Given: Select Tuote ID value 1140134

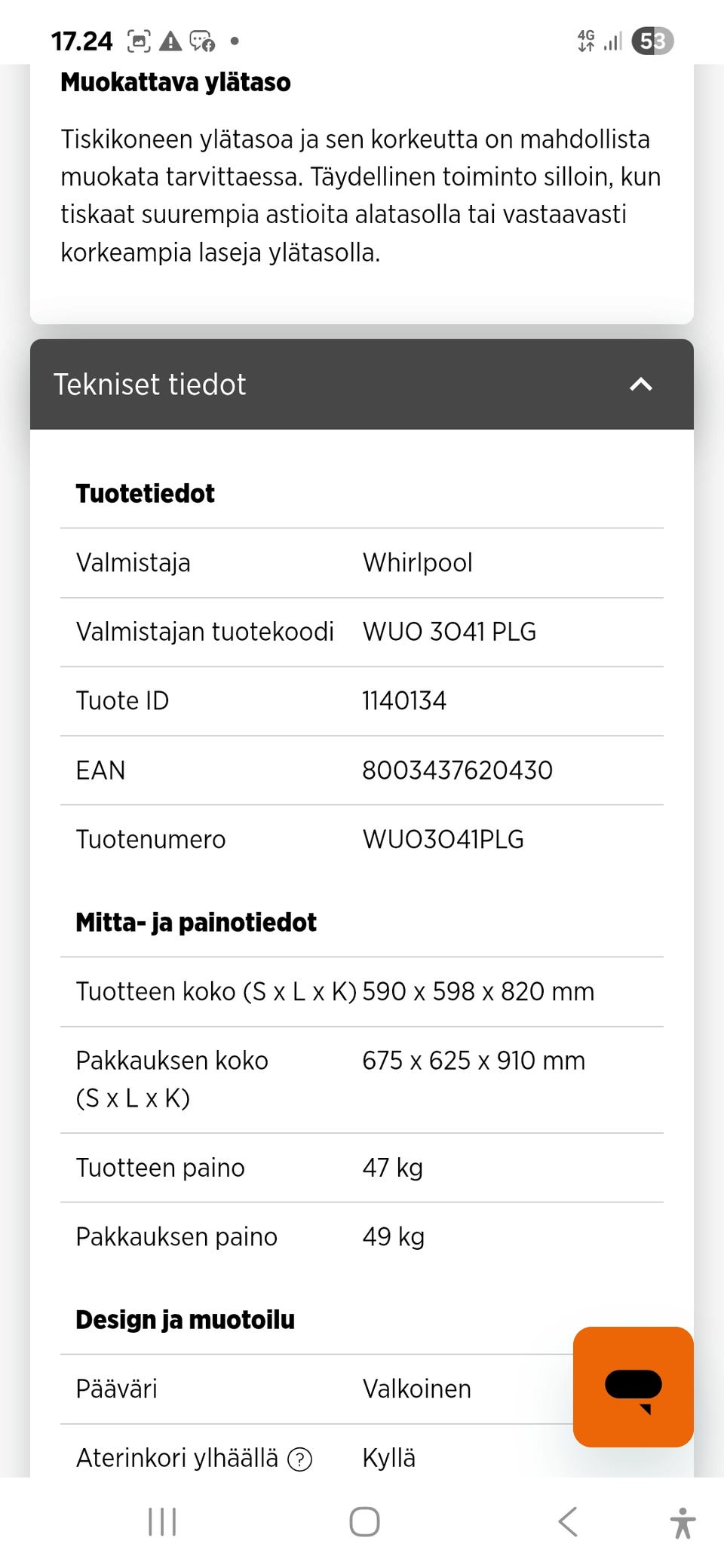Looking at the screenshot, I should pyautogui.click(x=404, y=701).
